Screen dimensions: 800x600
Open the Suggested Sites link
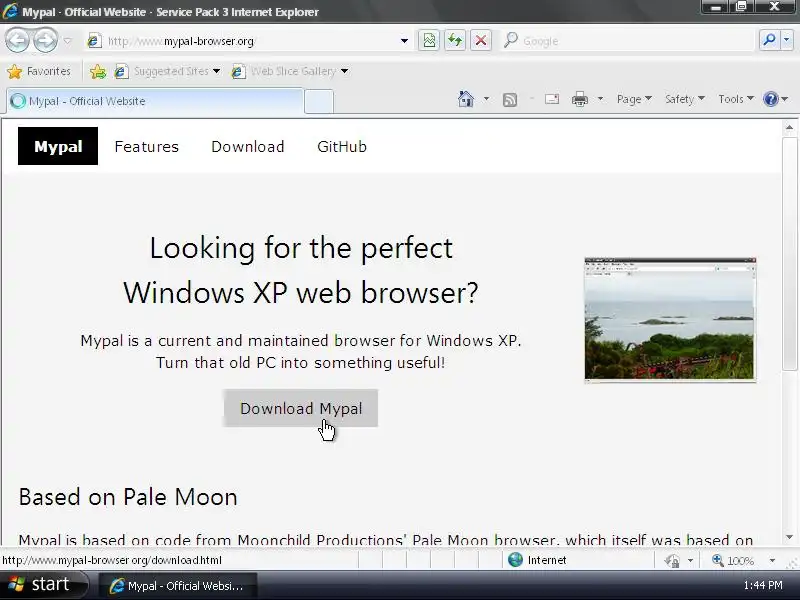point(168,71)
